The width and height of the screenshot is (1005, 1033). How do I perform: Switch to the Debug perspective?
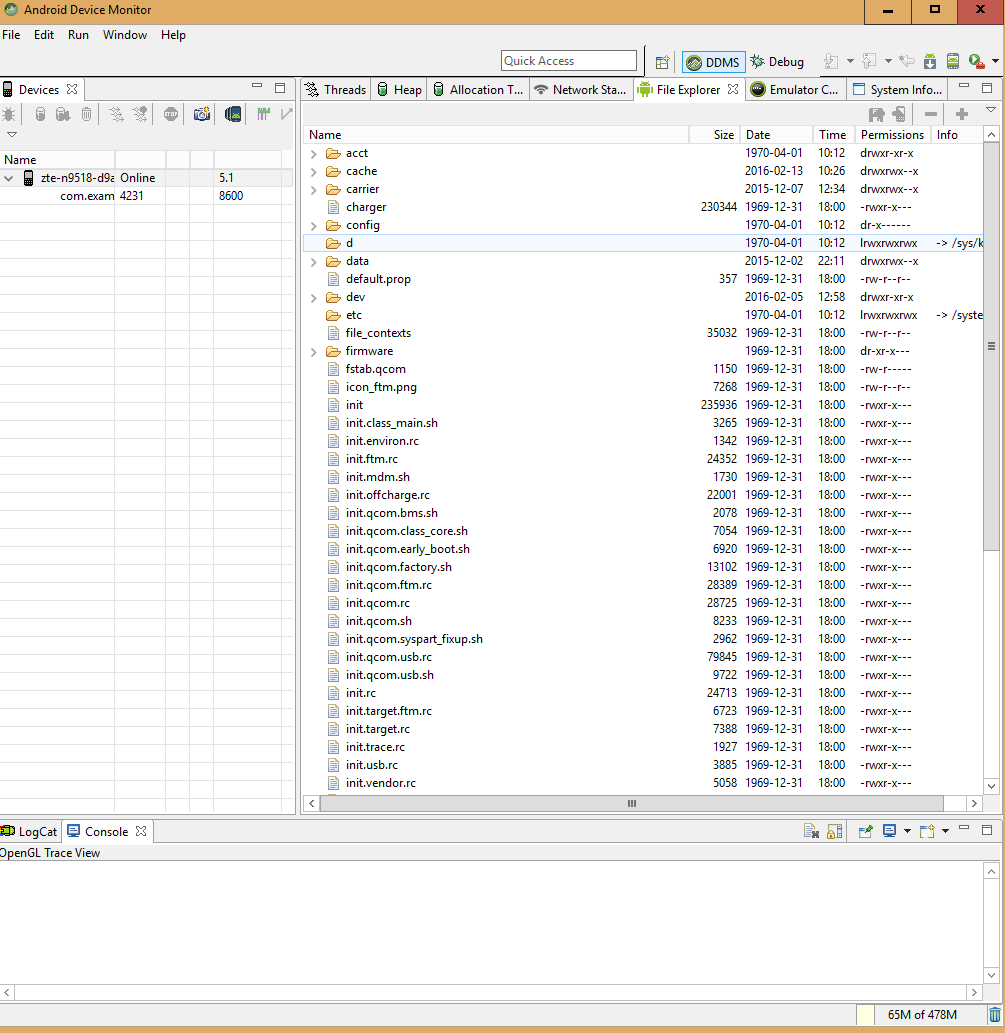pyautogui.click(x=777, y=62)
